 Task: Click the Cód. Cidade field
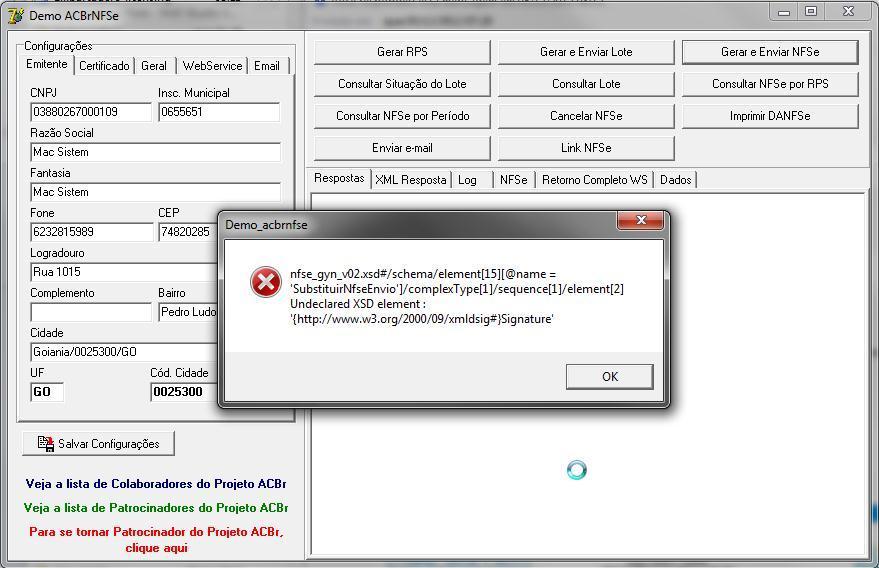184,392
